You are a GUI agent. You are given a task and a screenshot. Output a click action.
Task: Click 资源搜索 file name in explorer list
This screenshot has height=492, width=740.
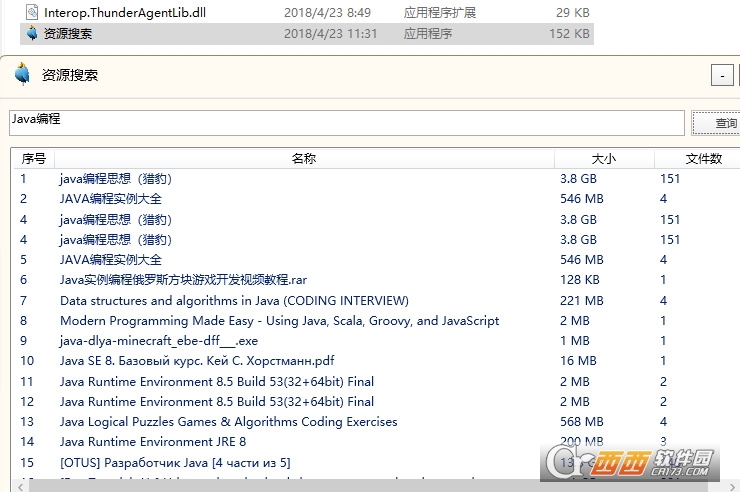67,33
